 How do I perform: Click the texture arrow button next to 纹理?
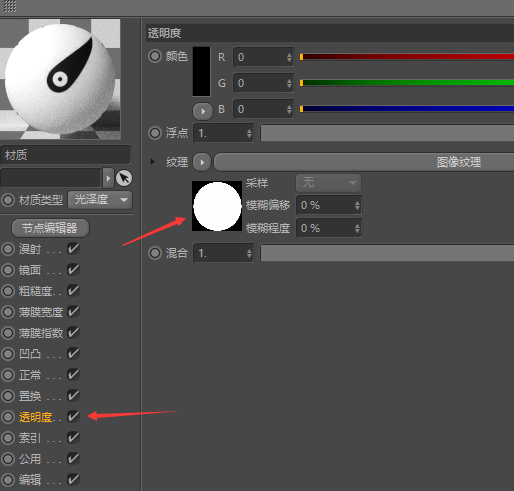202,162
